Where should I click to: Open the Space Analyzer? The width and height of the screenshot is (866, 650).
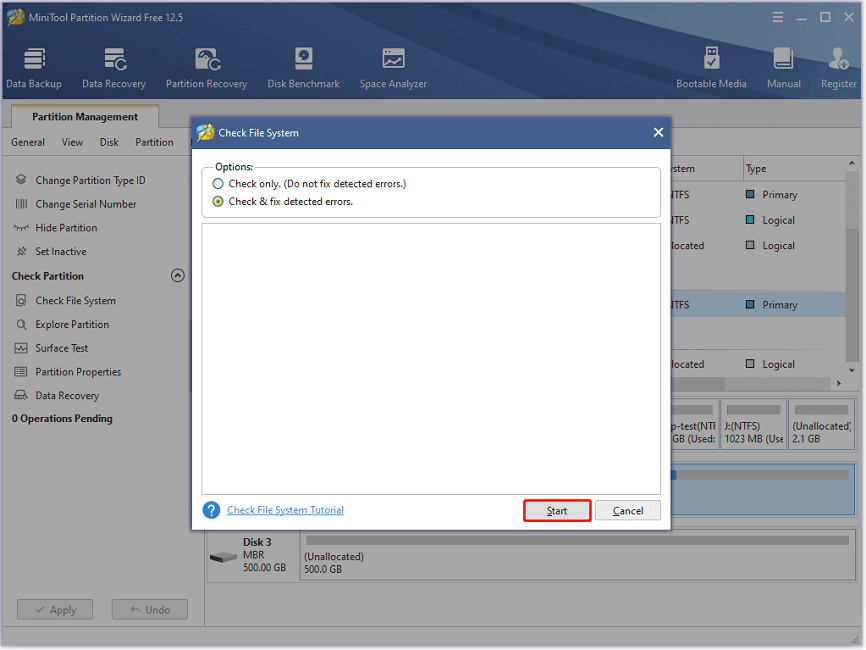tap(392, 65)
